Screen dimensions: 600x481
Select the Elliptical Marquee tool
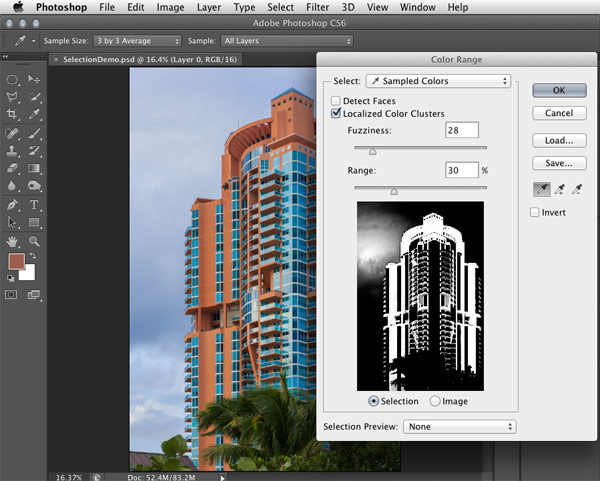click(x=12, y=79)
